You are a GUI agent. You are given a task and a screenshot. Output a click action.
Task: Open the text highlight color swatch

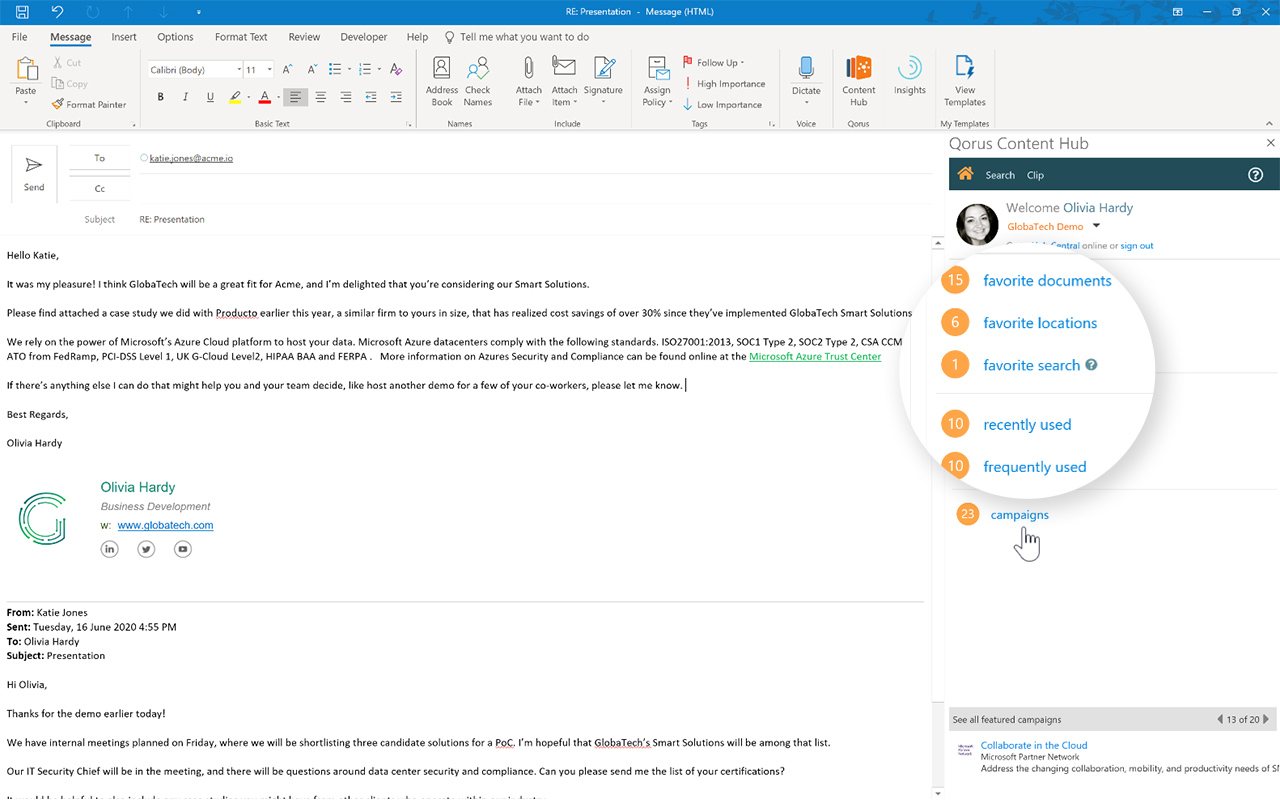[x=234, y=97]
